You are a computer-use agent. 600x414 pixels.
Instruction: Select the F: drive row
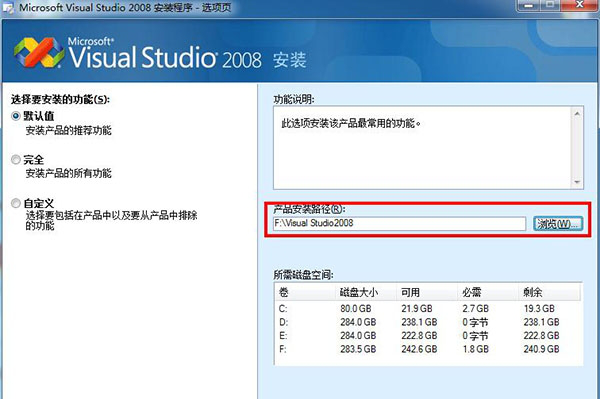428,349
